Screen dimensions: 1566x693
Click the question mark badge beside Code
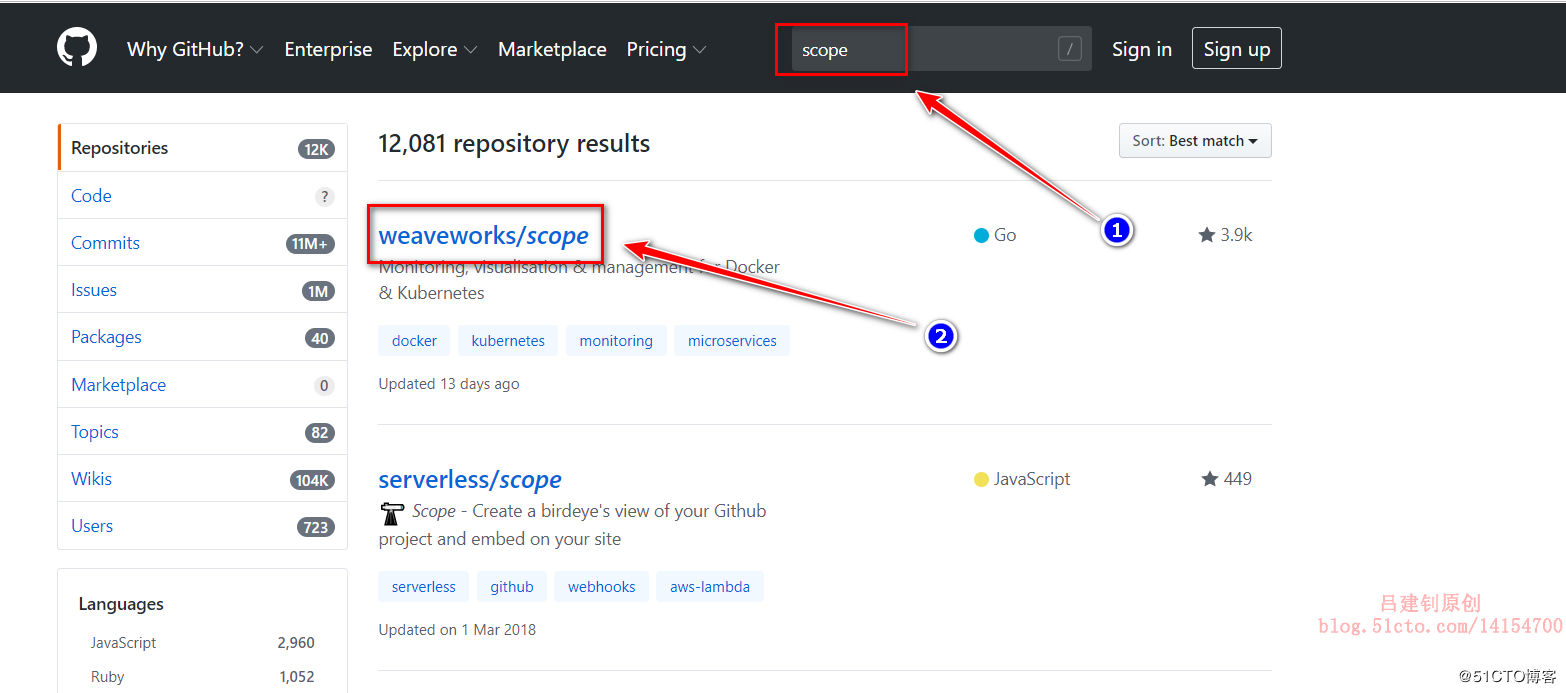tap(324, 197)
